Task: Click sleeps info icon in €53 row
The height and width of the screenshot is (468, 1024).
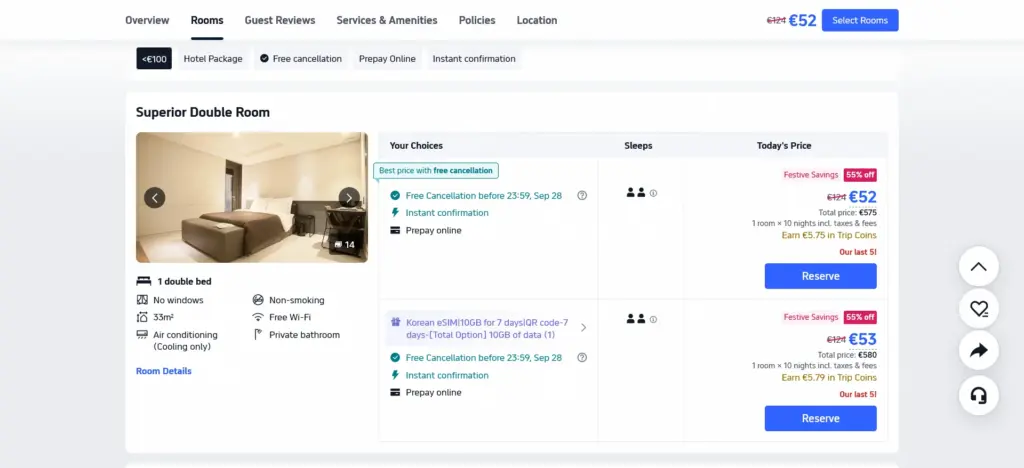Action: point(653,320)
